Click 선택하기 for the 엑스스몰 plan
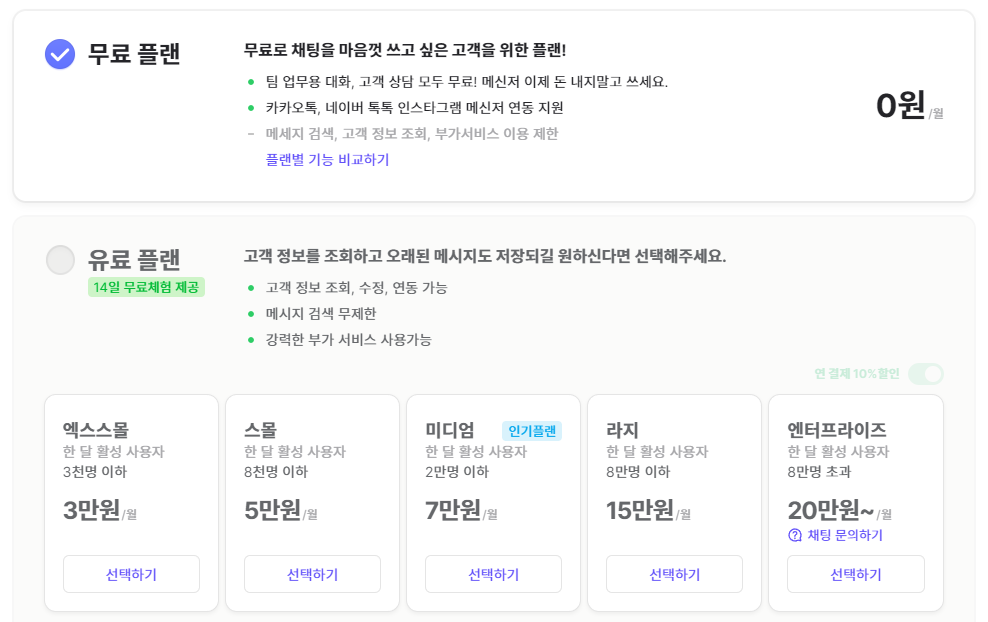Image resolution: width=988 pixels, height=622 pixels. pos(131,574)
